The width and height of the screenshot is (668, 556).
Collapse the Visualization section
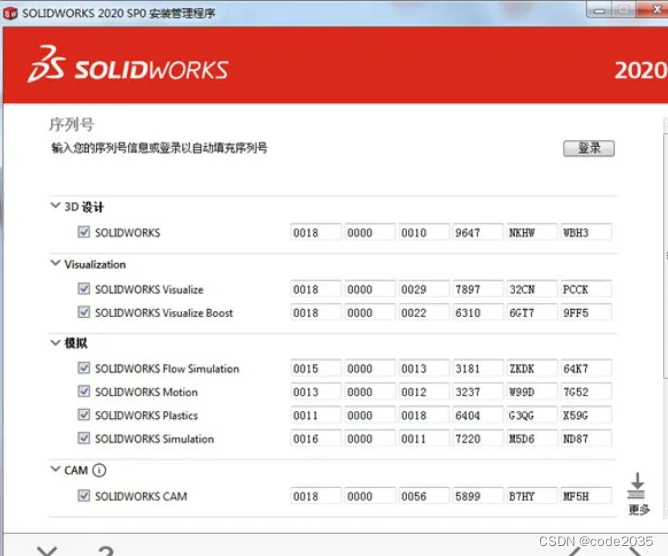click(x=55, y=263)
